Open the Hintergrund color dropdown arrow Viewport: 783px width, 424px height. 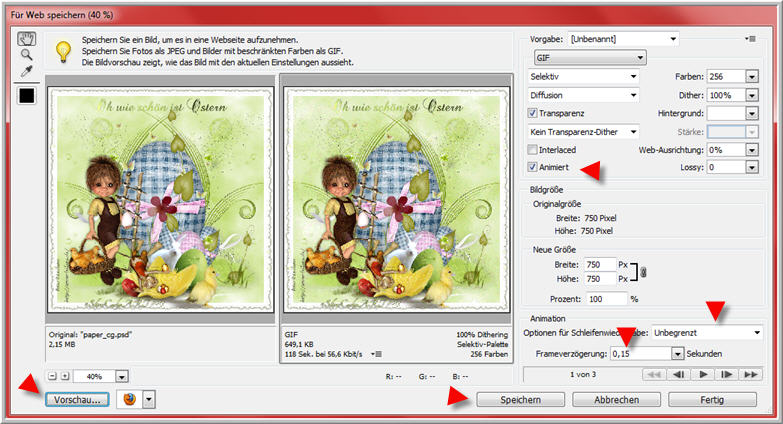(x=752, y=113)
